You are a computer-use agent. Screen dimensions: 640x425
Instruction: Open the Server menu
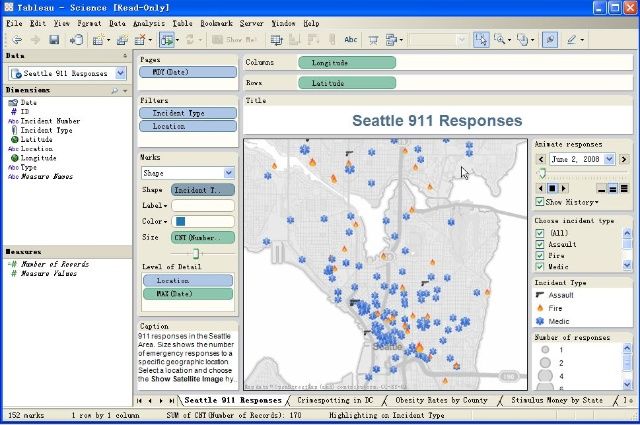pyautogui.click(x=251, y=23)
